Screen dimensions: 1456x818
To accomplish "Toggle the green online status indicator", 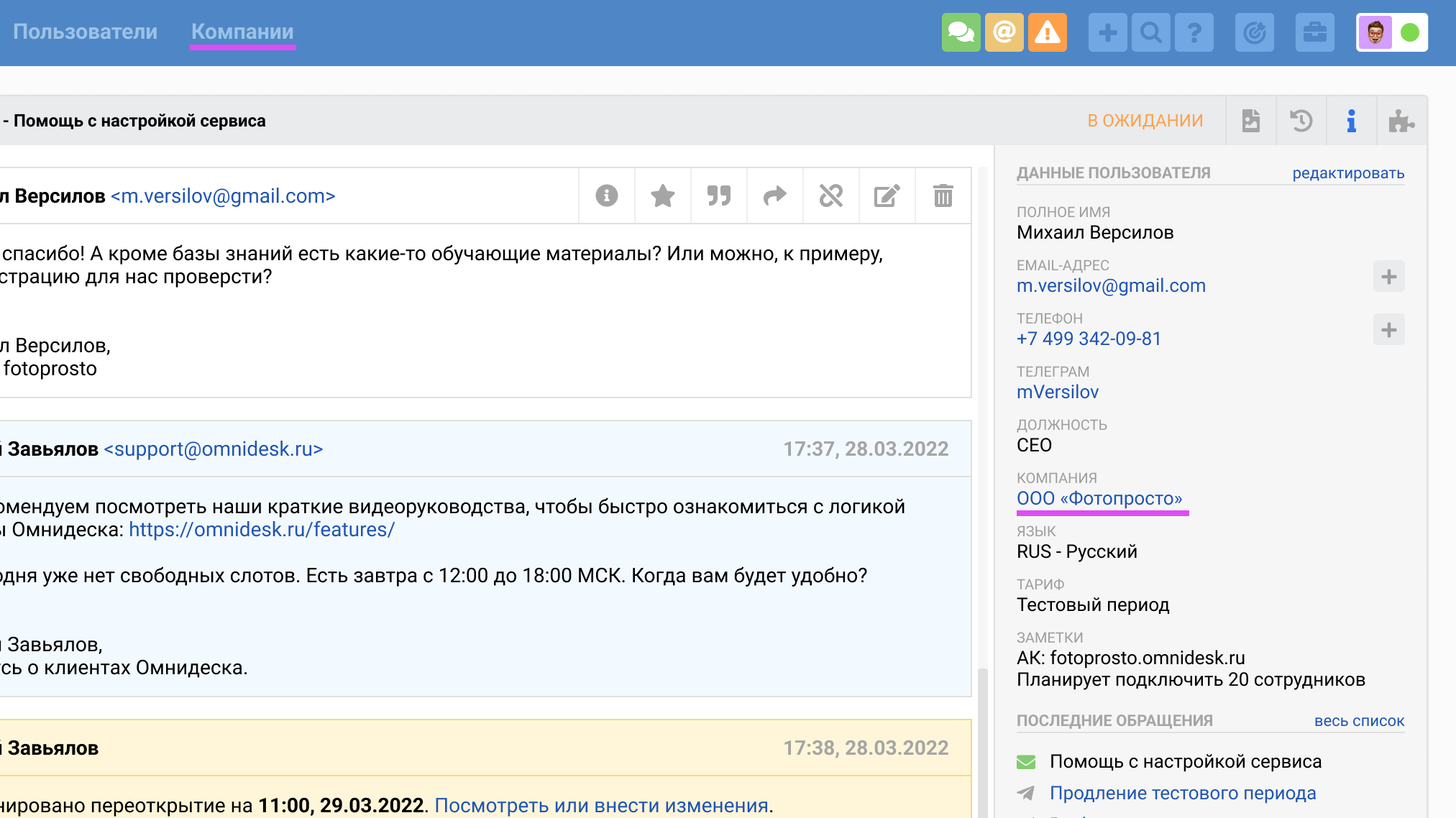I will click(1410, 32).
